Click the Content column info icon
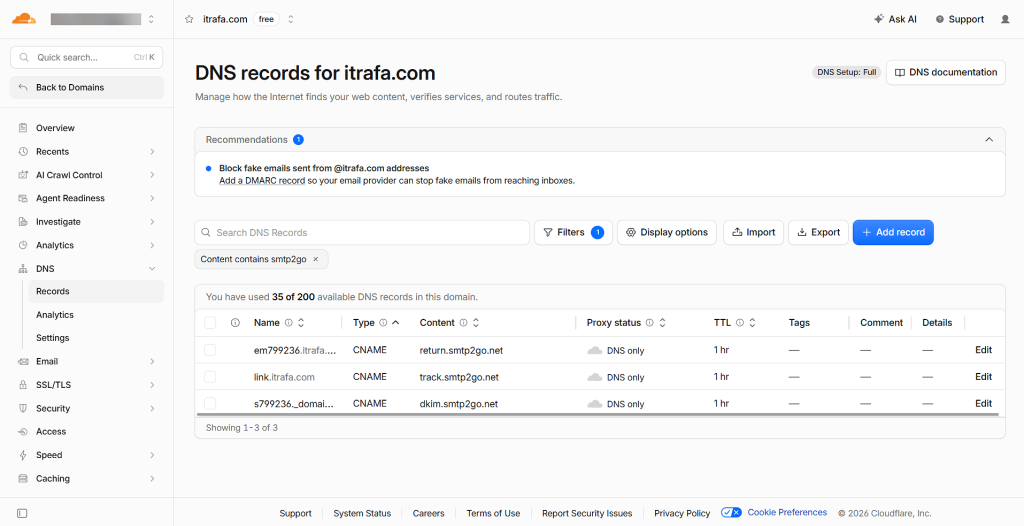Viewport: 1024px width, 526px height. (463, 323)
